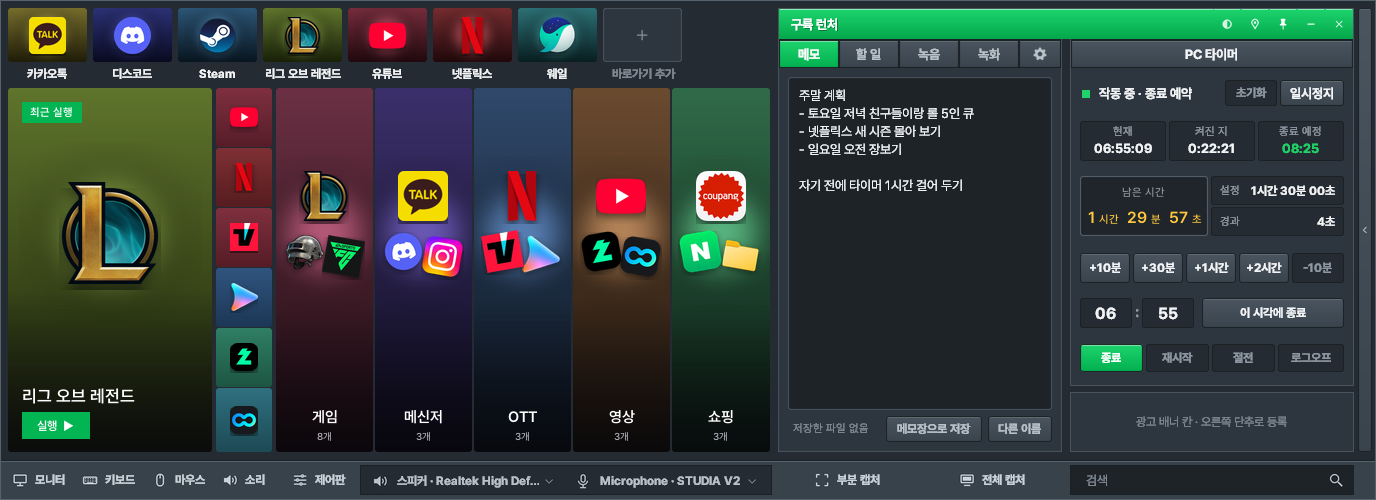Click the location pin icon in 구룩 런처 title bar

(x=1255, y=23)
